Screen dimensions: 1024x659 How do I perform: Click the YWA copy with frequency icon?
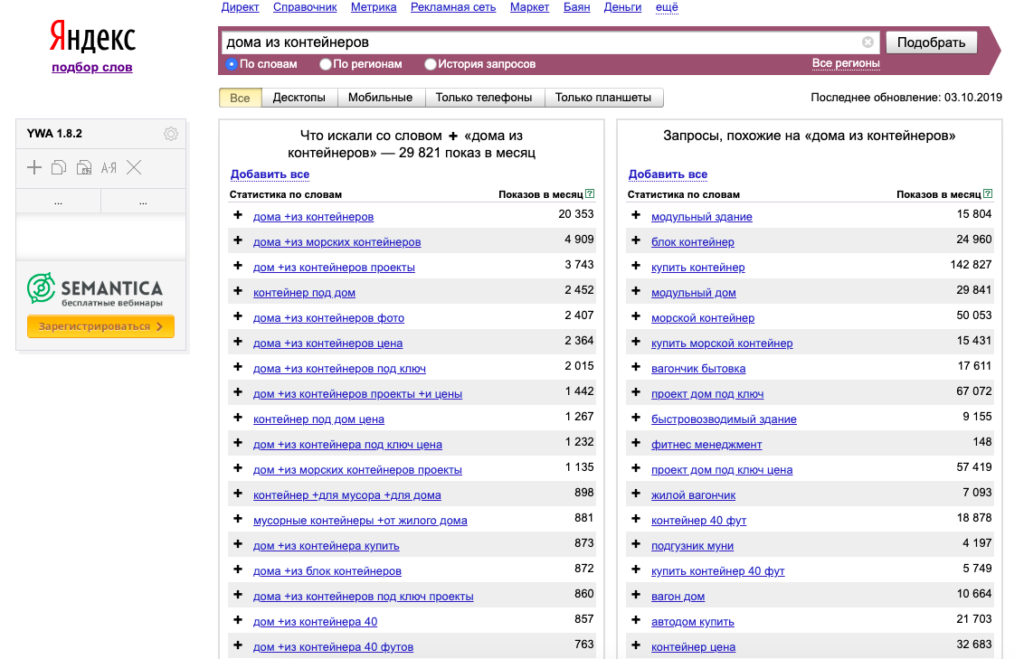(84, 168)
